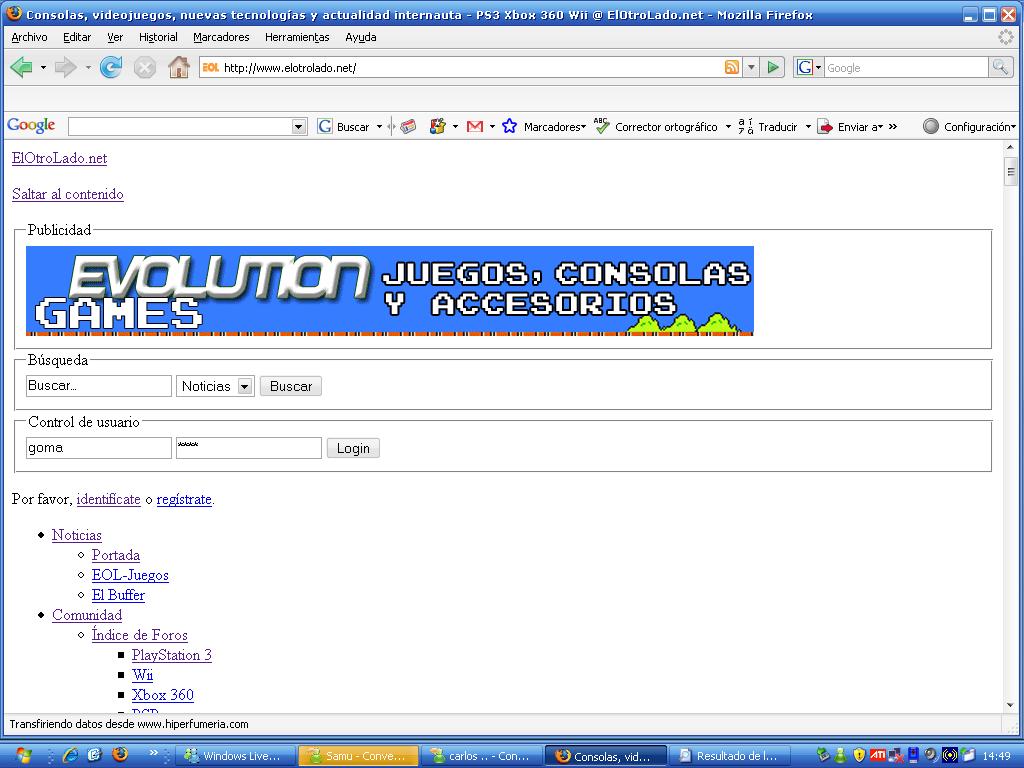1024x768 pixels.
Task: Open the forward-history dropdown arrow
Action: point(88,67)
